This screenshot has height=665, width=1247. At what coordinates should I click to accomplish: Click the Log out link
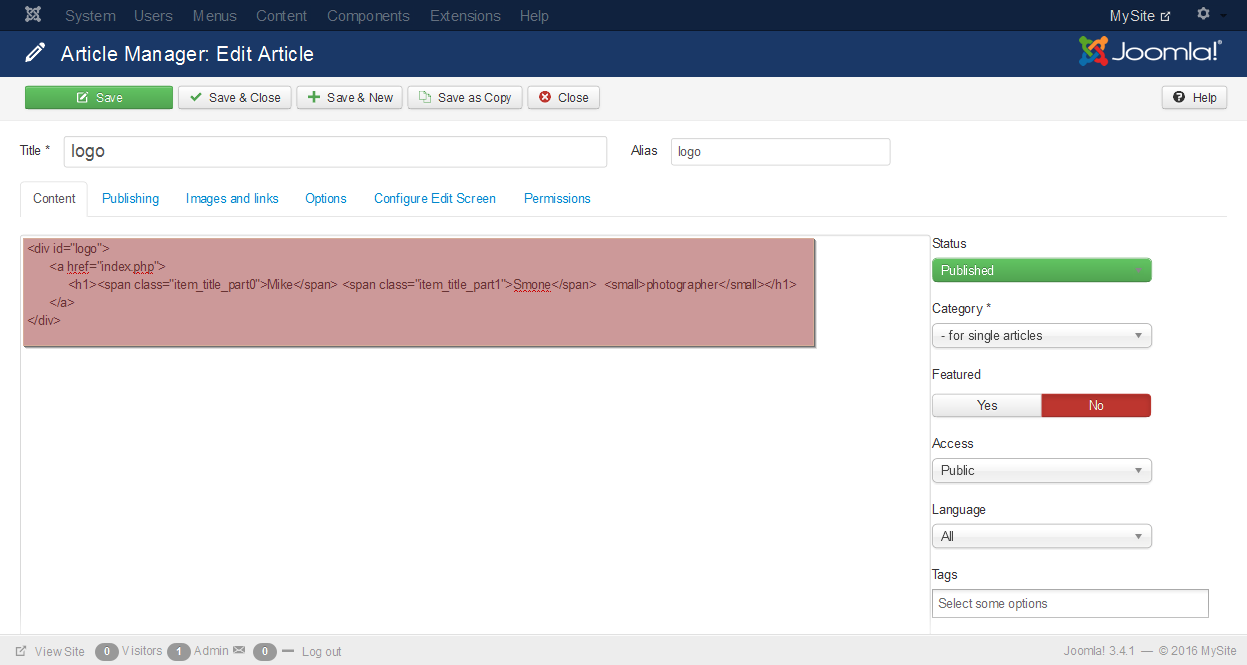coord(321,651)
